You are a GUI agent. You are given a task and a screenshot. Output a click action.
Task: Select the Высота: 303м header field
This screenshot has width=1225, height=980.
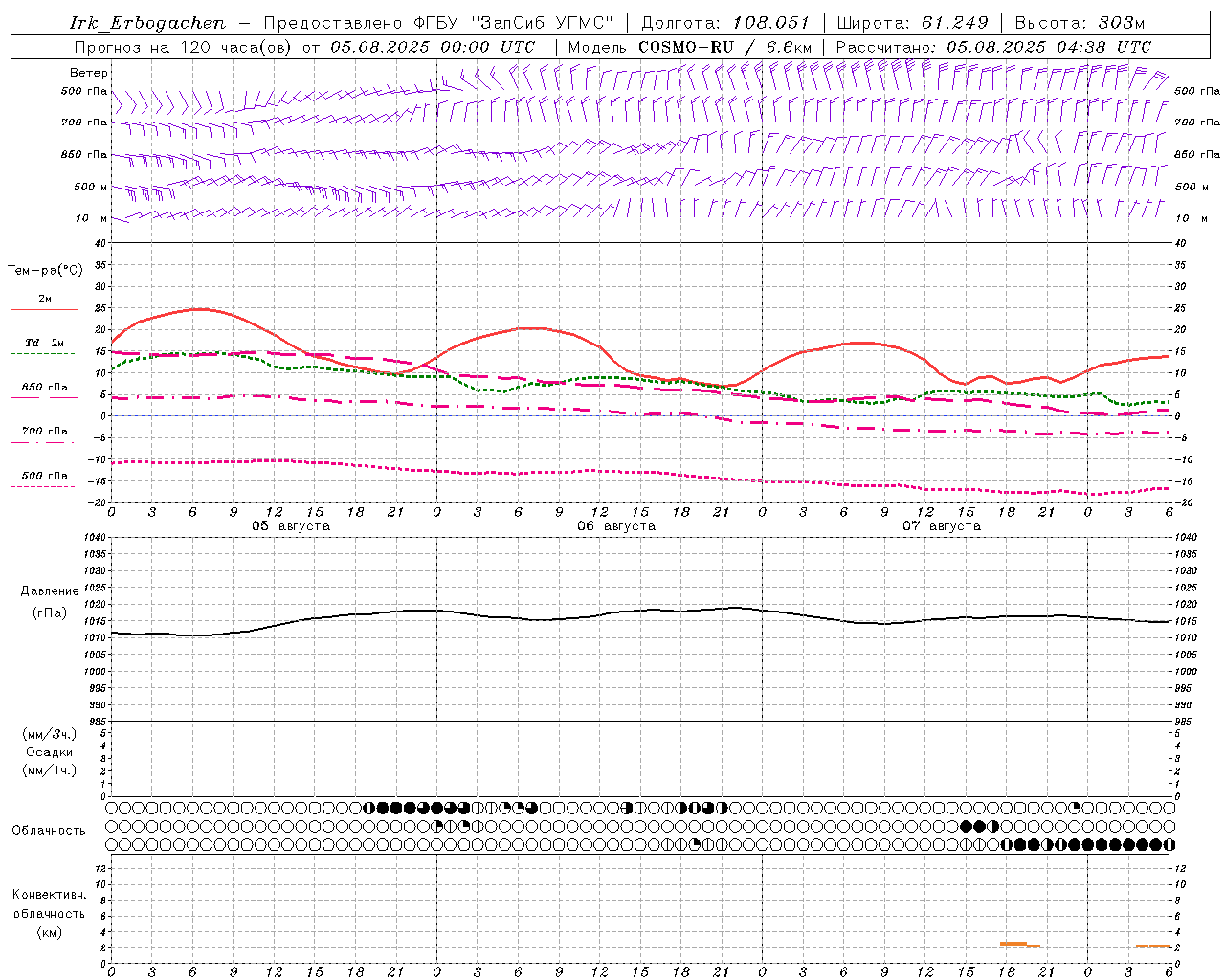pyautogui.click(x=1080, y=23)
